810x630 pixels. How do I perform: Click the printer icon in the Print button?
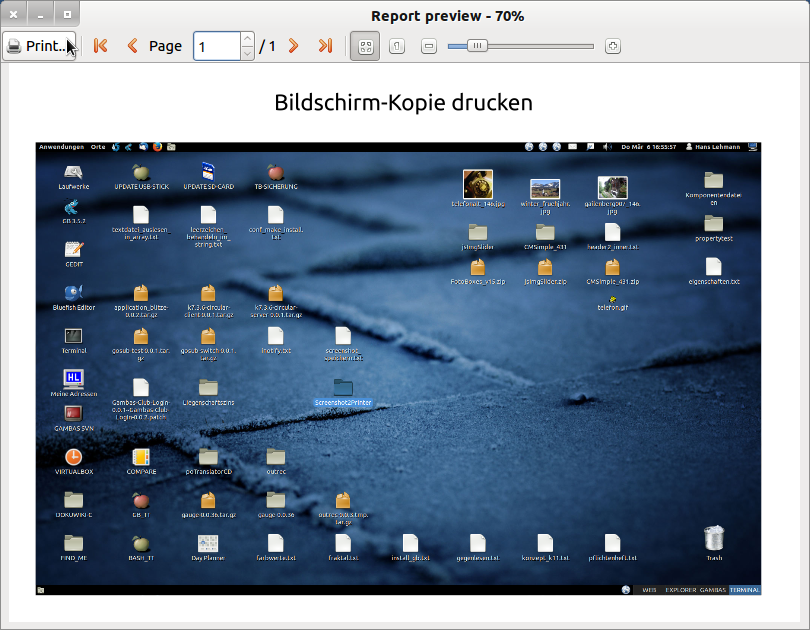point(14,46)
